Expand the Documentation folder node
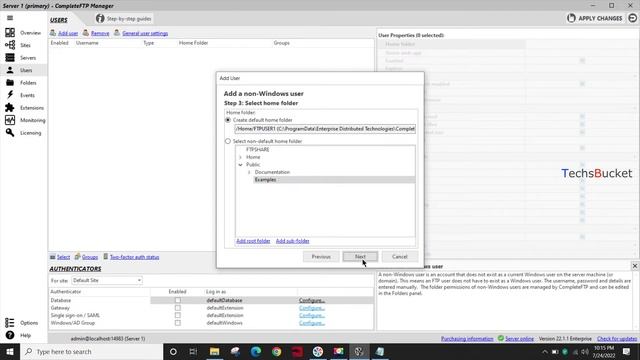 [249, 172]
